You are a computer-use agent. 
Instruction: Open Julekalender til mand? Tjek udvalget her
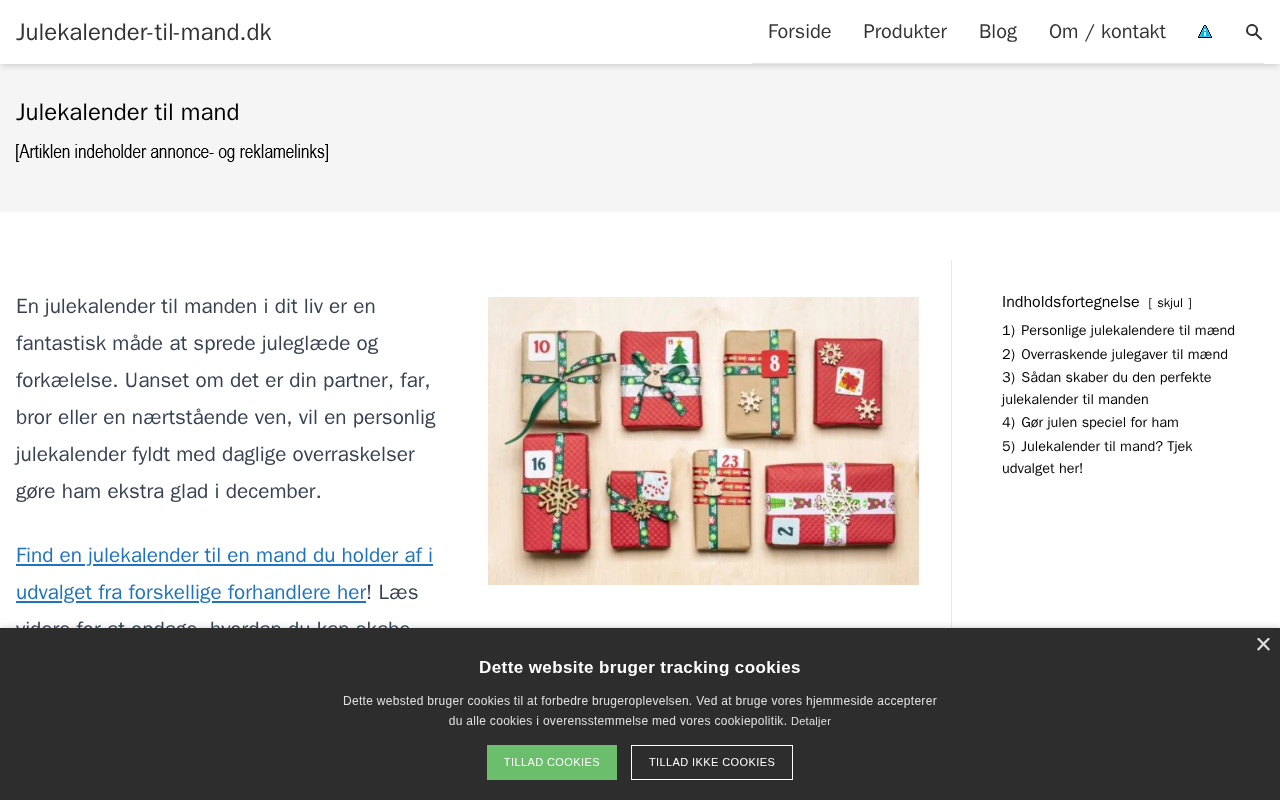point(1097,457)
